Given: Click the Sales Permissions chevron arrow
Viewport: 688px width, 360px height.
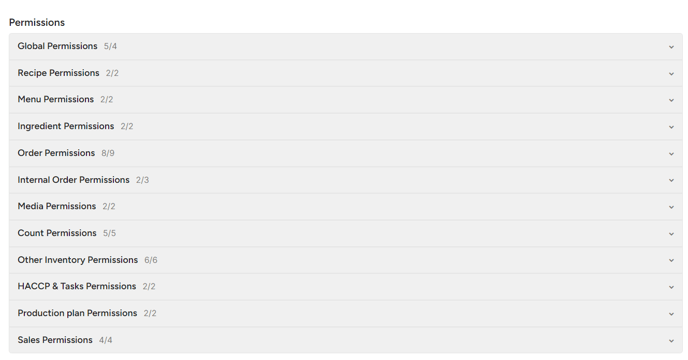Looking at the screenshot, I should tap(671, 341).
